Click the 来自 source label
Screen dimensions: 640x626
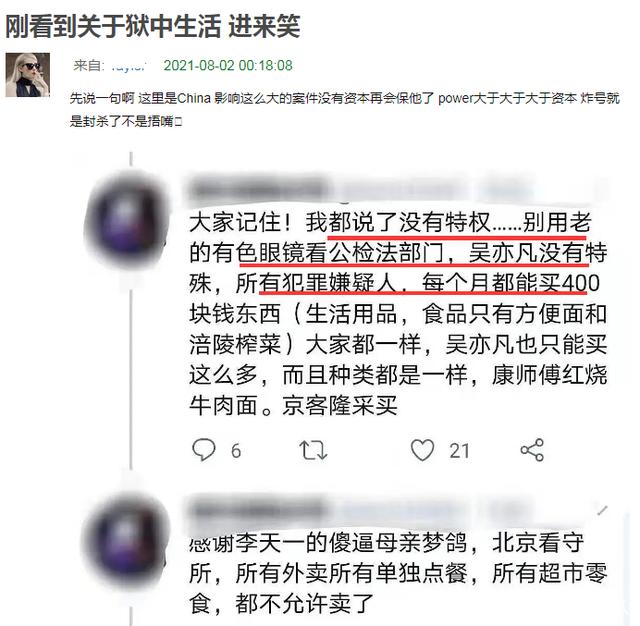tap(89, 65)
